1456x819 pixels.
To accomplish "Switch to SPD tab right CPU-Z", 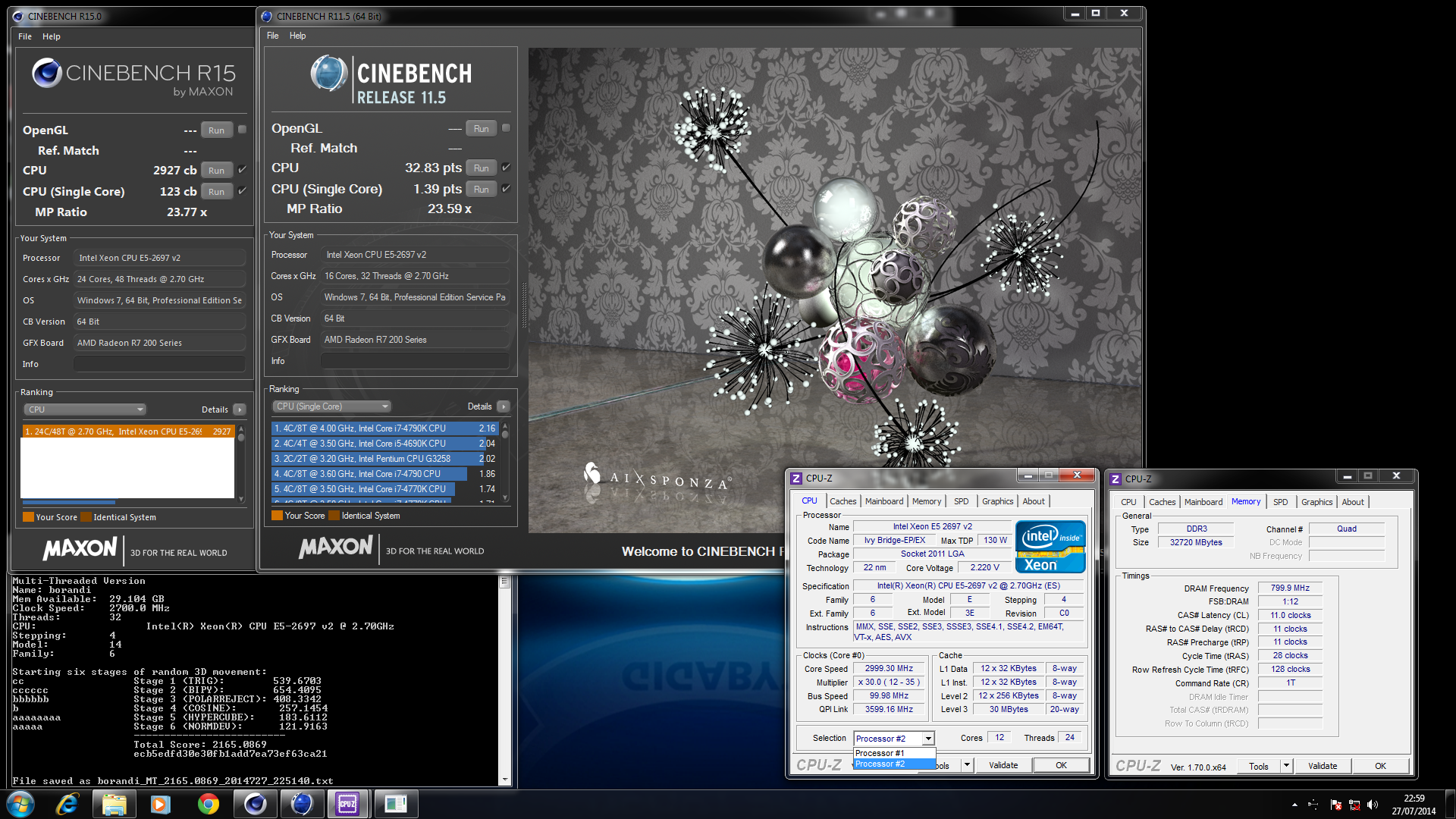I will click(1281, 502).
